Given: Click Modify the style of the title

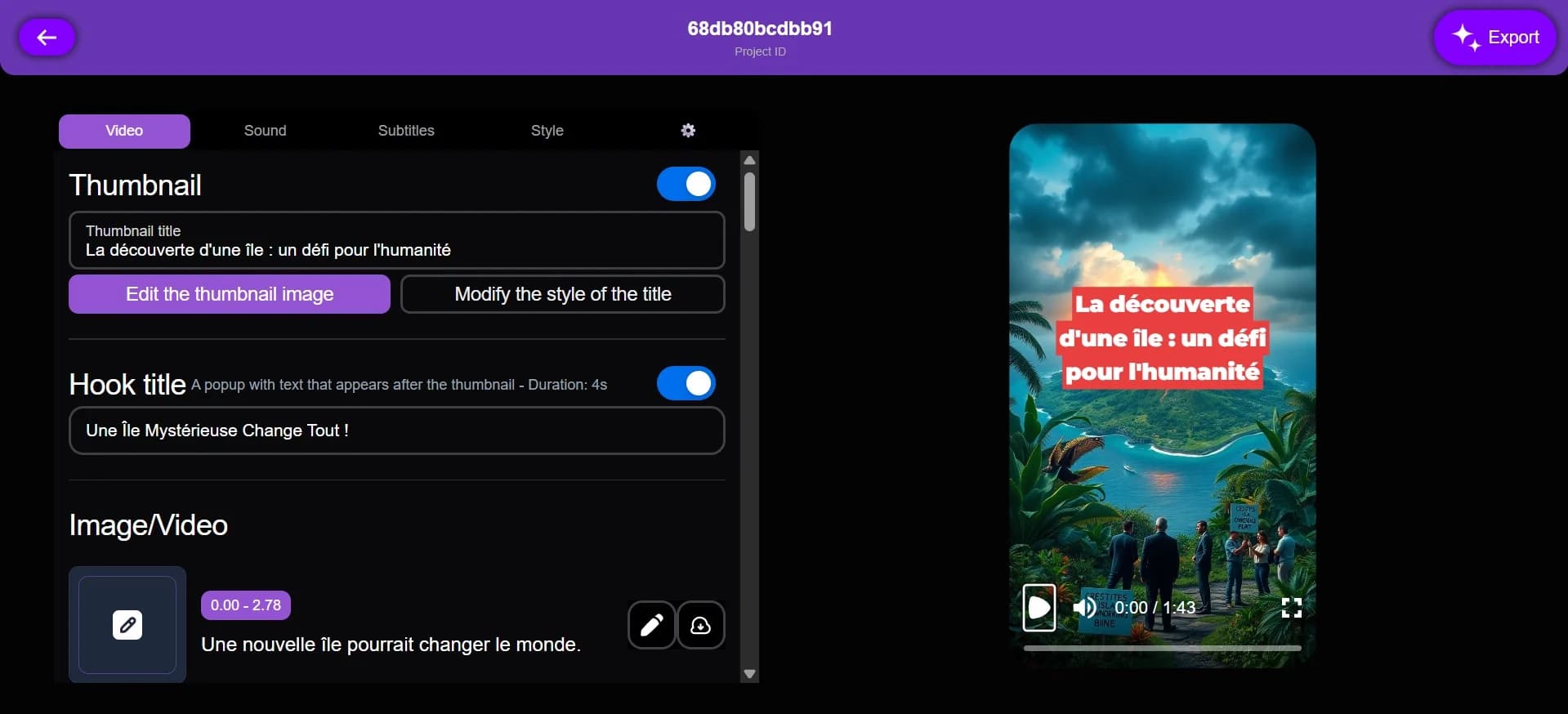Looking at the screenshot, I should point(562,294).
